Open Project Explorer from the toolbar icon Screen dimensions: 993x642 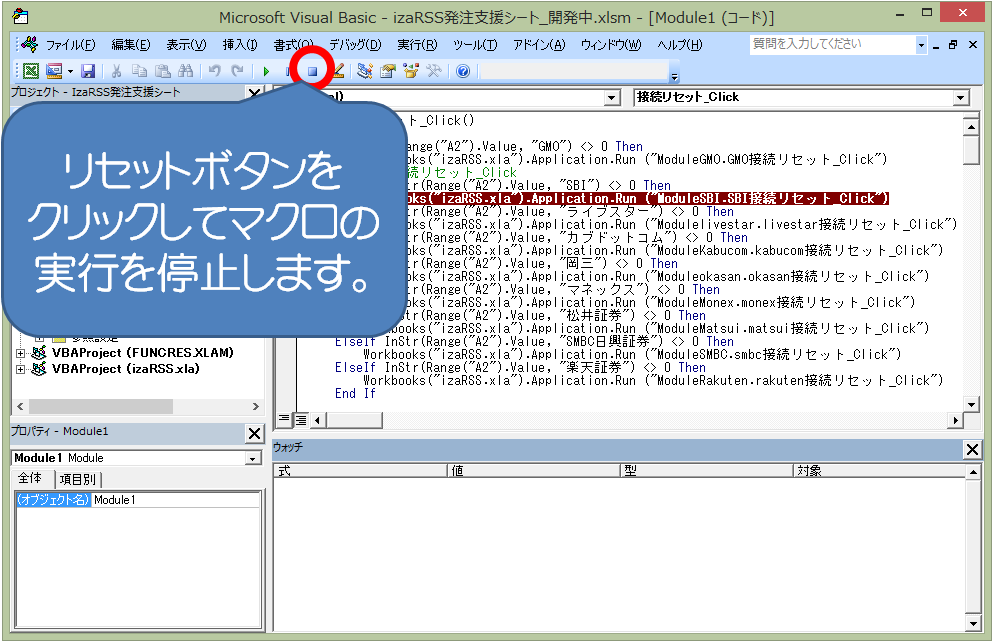tap(364, 71)
